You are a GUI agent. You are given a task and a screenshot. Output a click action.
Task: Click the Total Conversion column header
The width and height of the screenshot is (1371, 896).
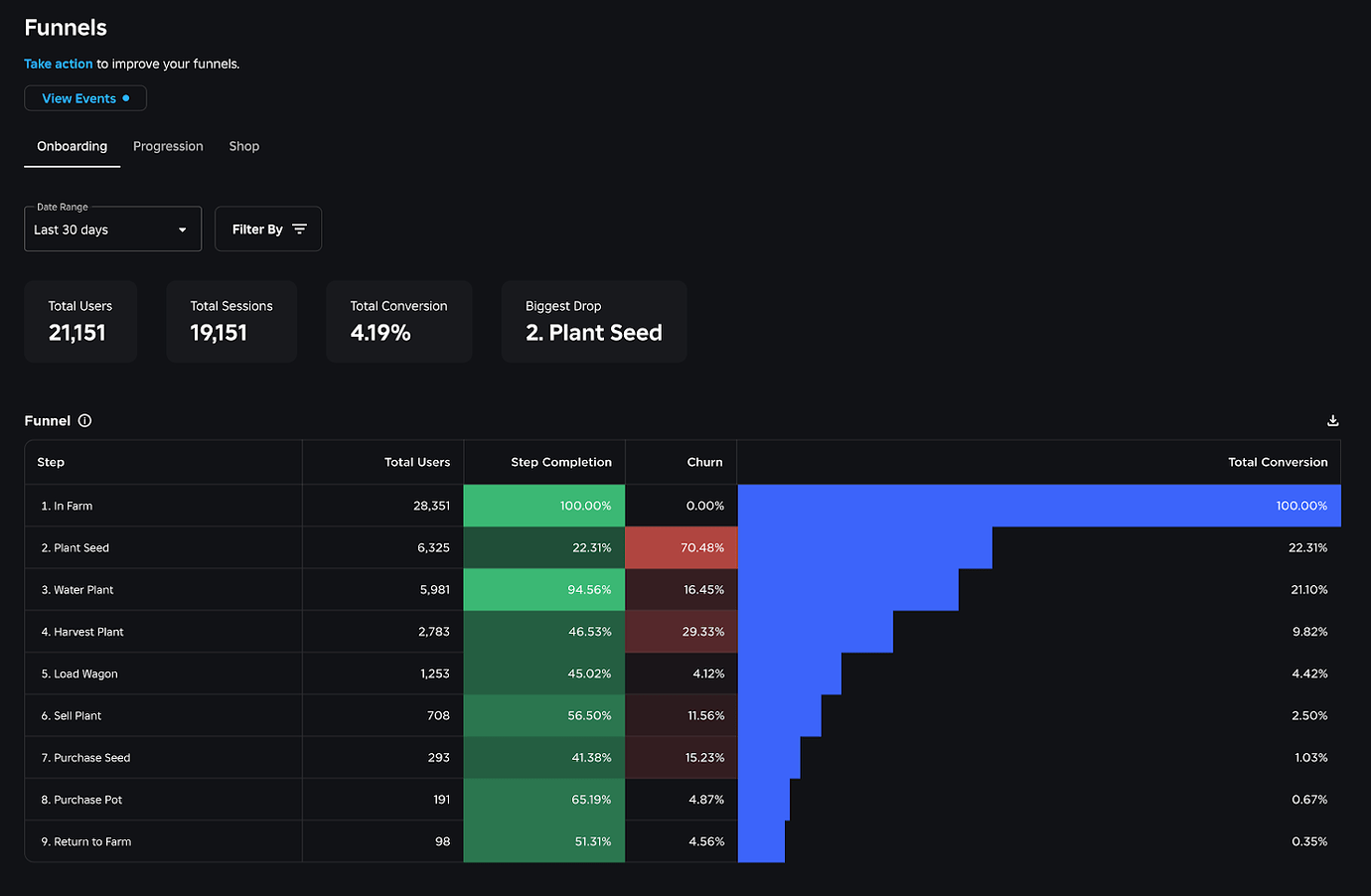tap(1278, 461)
